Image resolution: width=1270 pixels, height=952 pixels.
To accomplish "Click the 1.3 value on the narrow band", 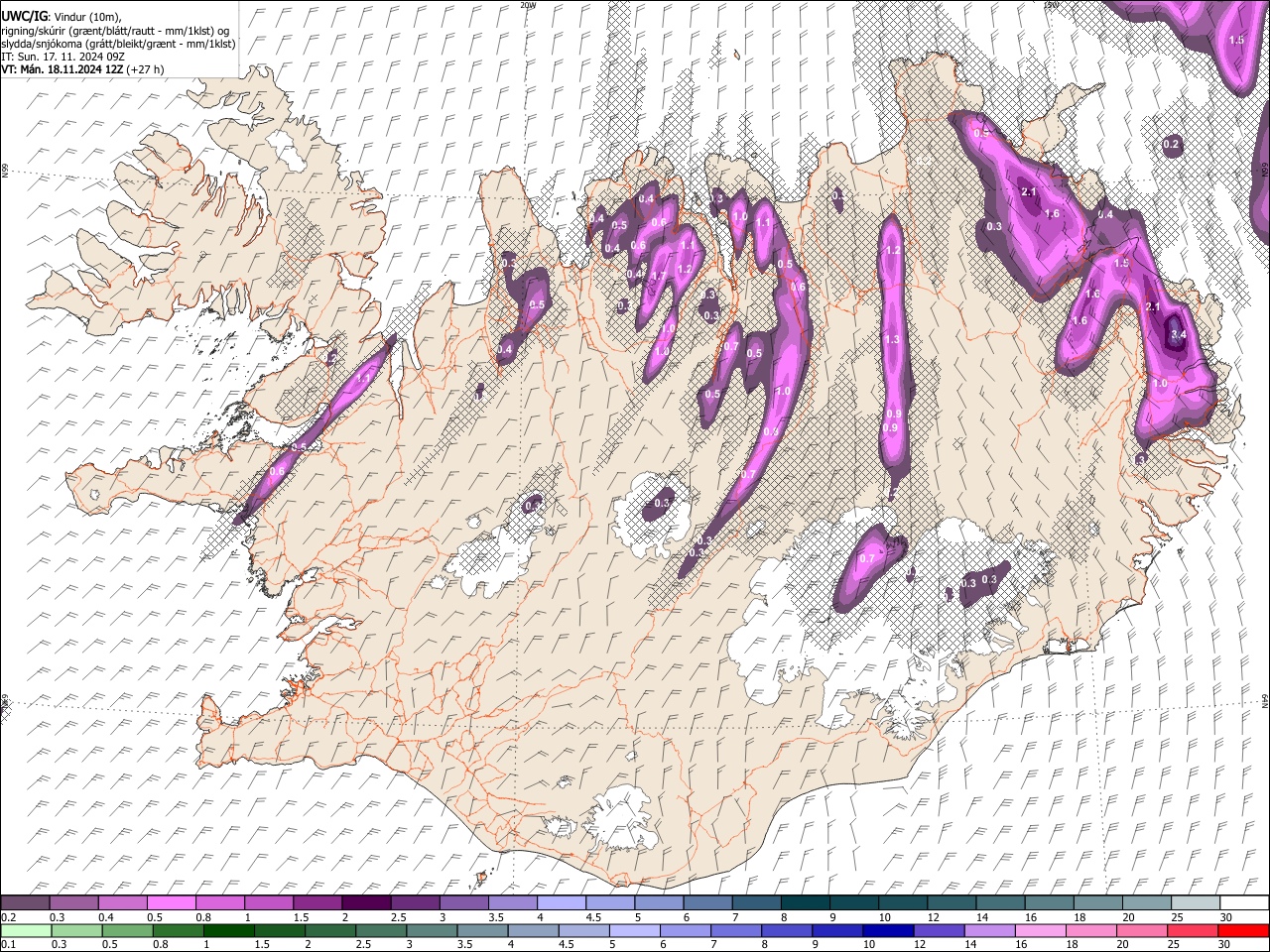I will tap(891, 340).
